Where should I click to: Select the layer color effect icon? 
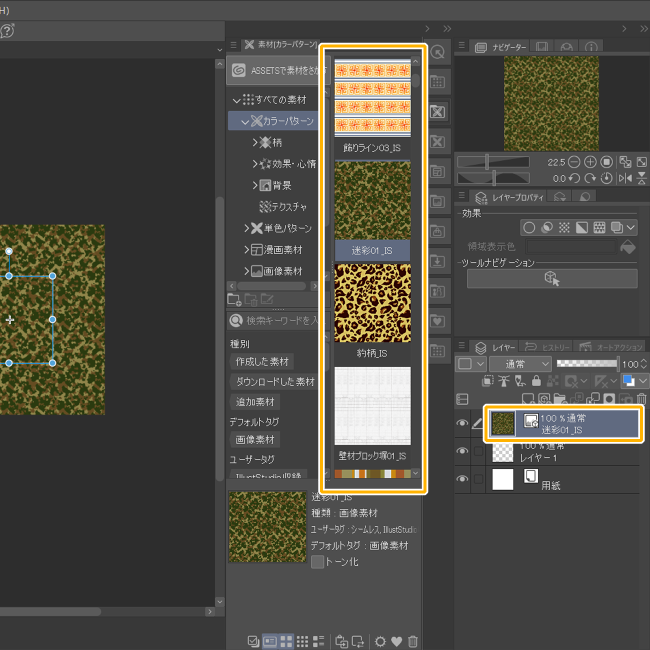pos(616,228)
